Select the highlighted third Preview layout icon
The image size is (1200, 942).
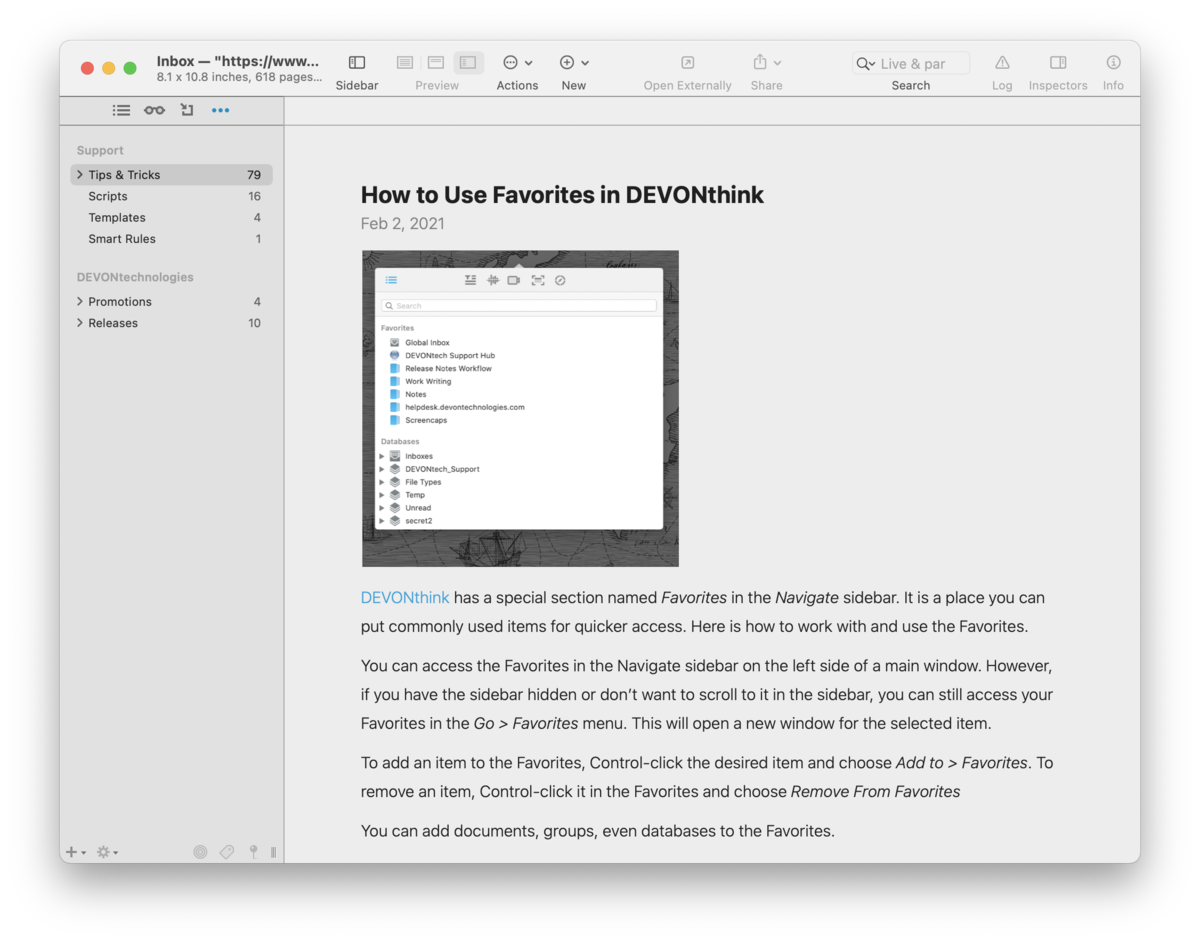click(x=468, y=63)
